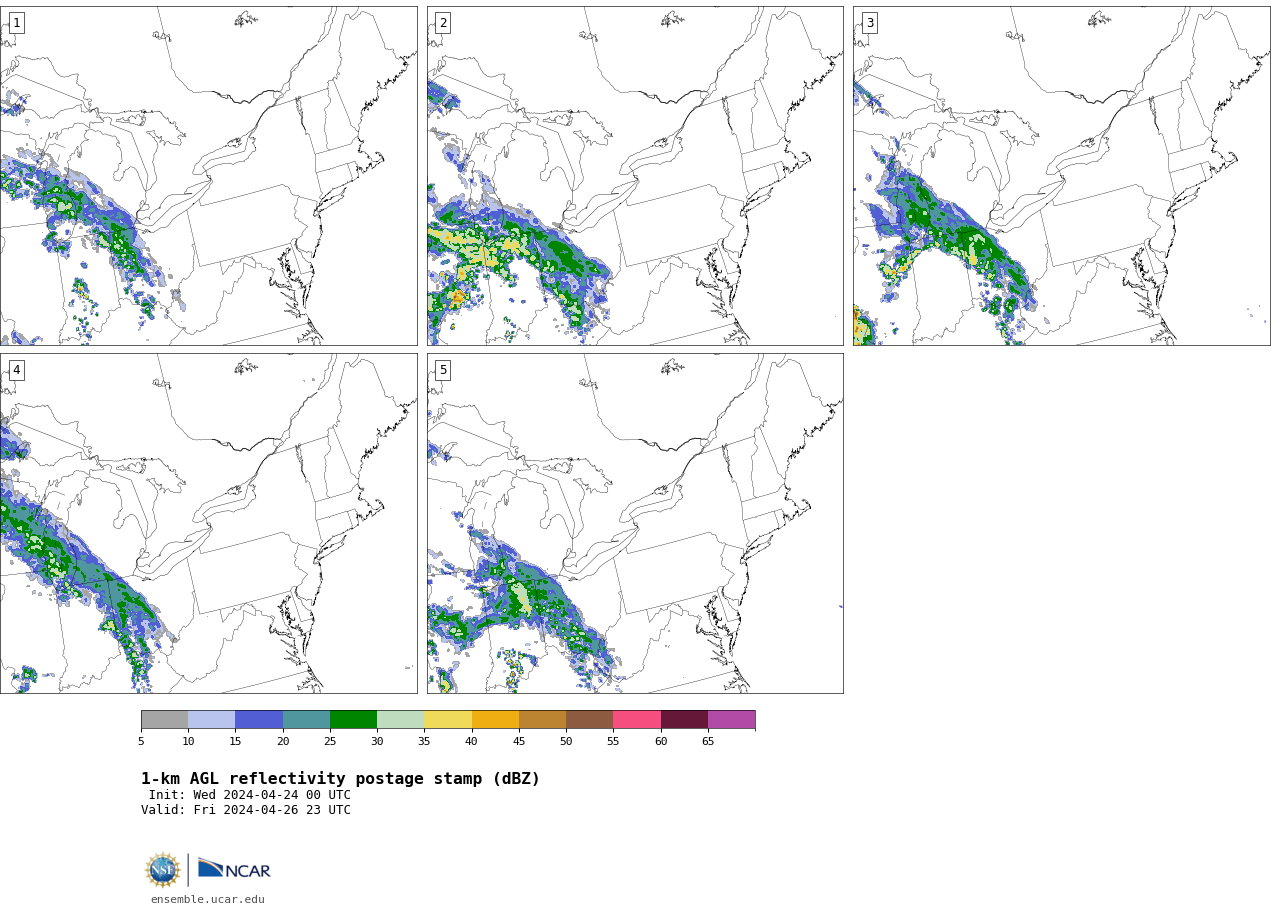
Task: Select the gray 5-10 dBZ color swatch
Action: pyautogui.click(x=164, y=720)
